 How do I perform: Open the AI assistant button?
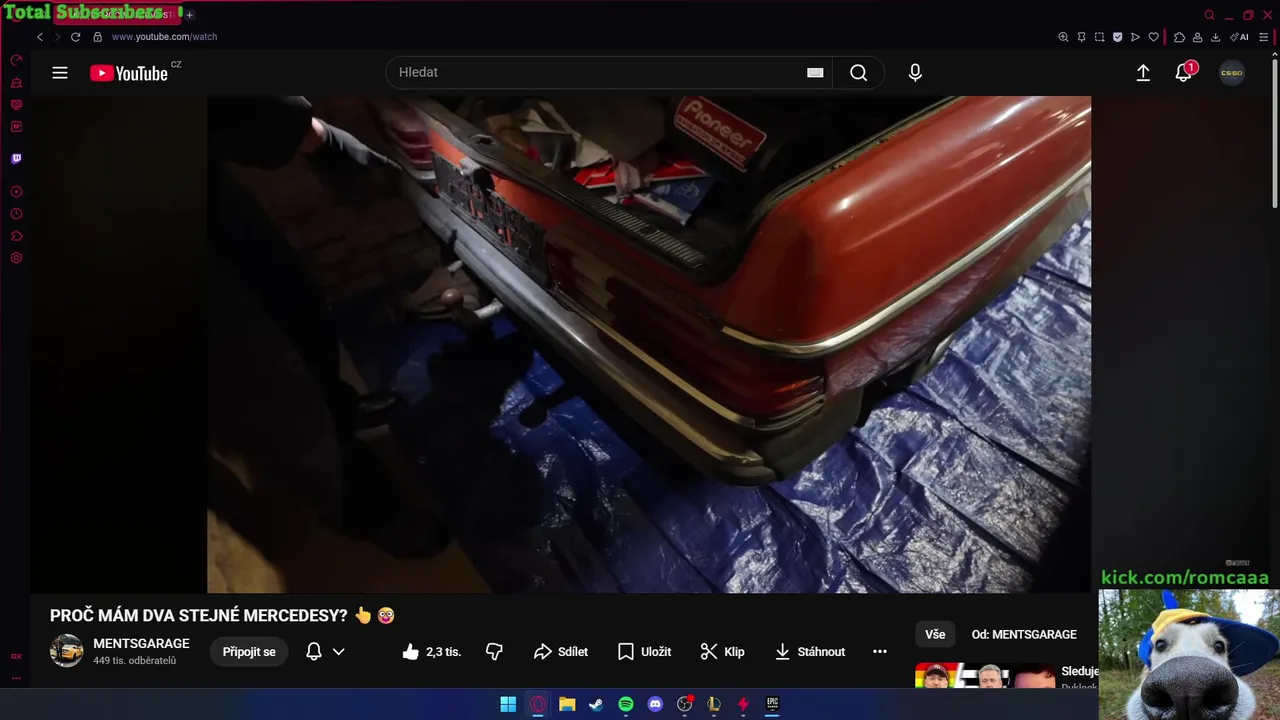1239,37
